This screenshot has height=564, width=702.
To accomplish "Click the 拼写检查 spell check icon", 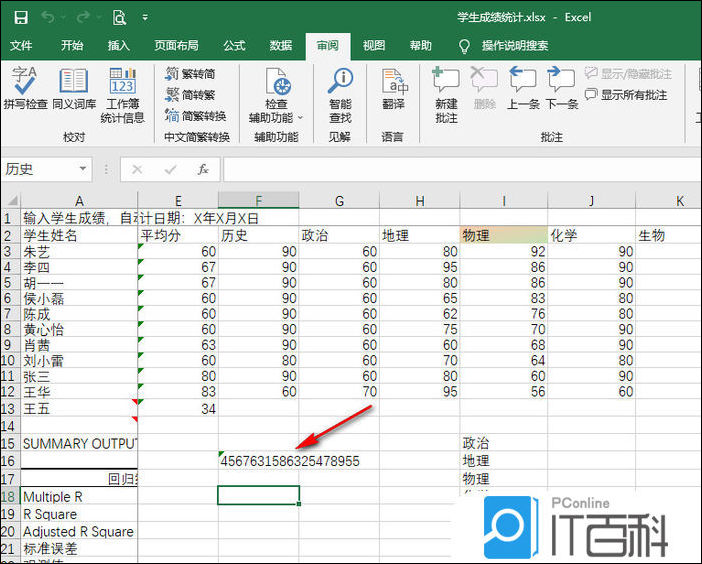I will pyautogui.click(x=25, y=88).
